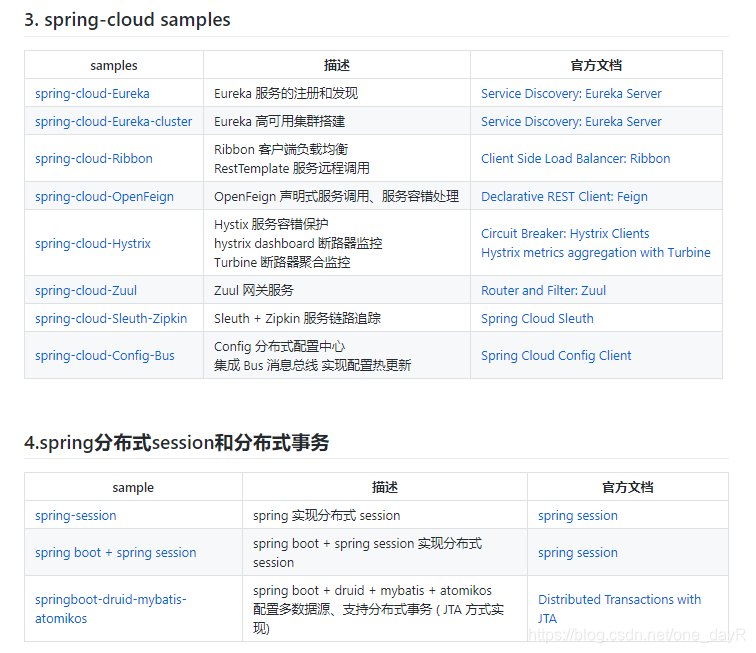Viewport: 756px width, 653px height.
Task: Open the spring-cloud-Config-Bus sample link
Action: point(105,356)
